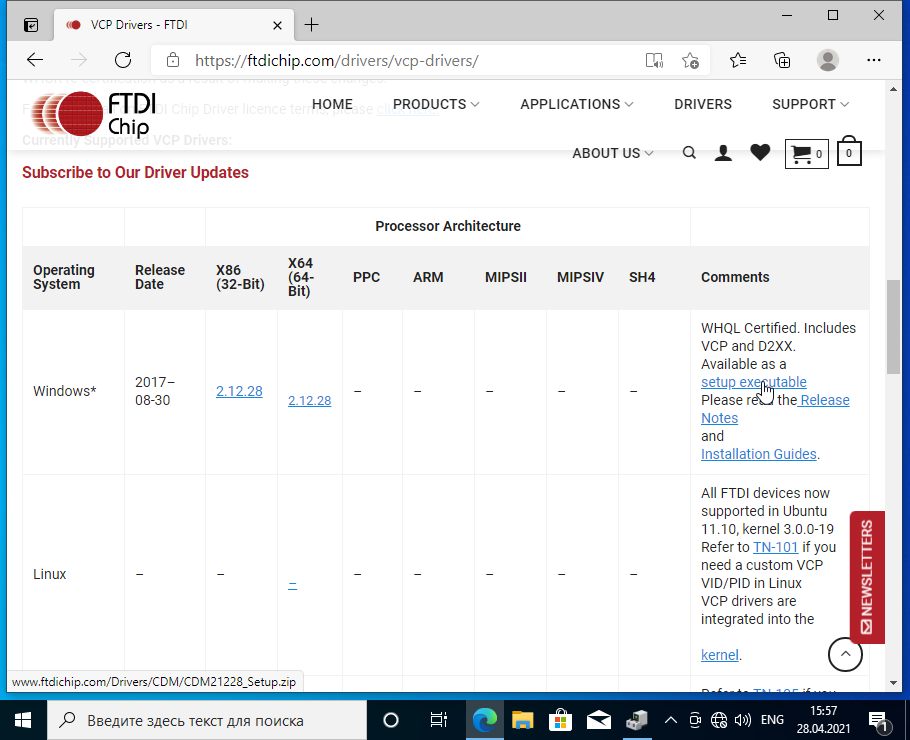Open the notification center icon
Image resolution: width=910 pixels, height=740 pixels.
(878, 721)
